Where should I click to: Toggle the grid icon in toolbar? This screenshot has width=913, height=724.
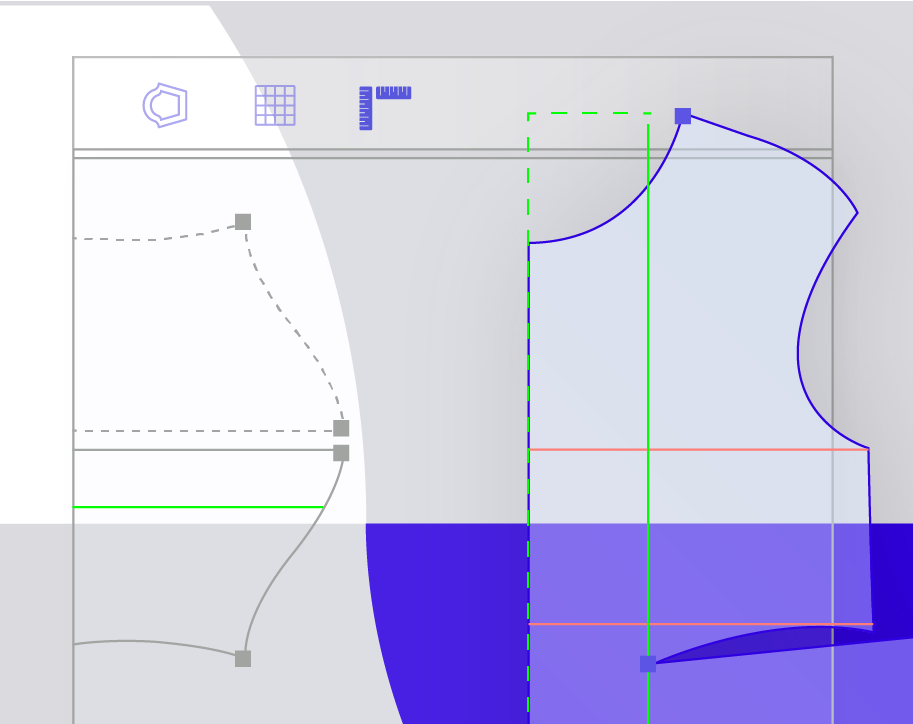point(275,105)
